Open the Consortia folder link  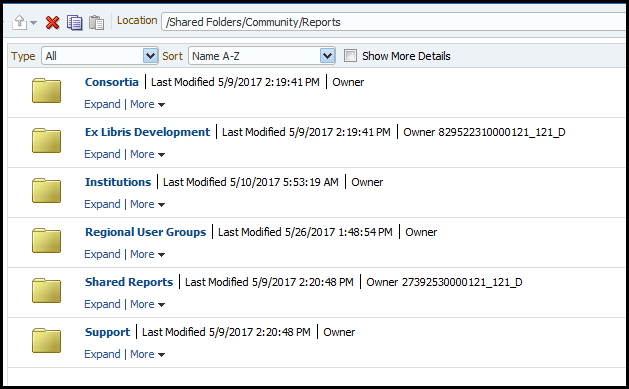[x=112, y=82]
